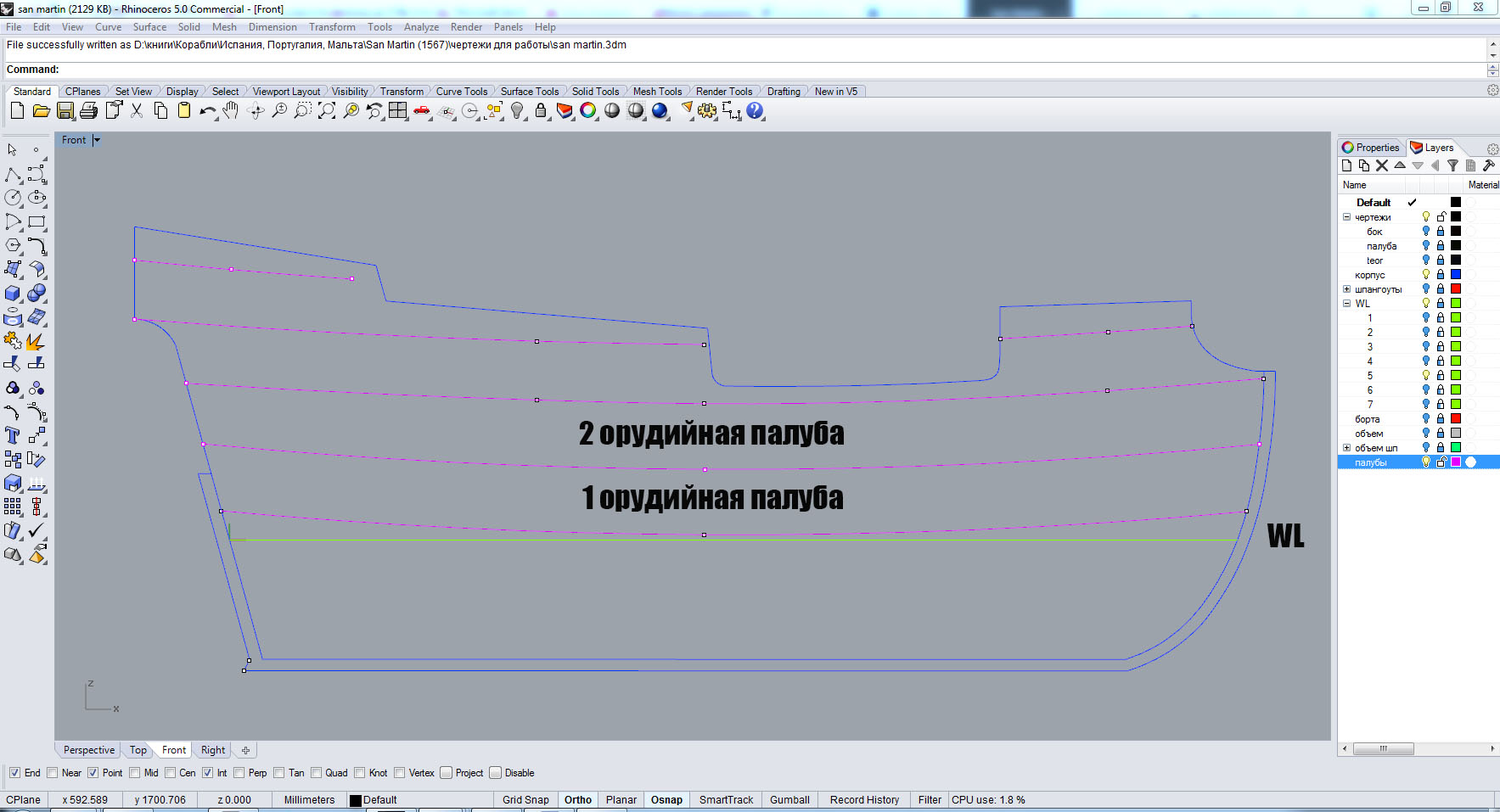Click the layer filter funnel icon

click(1452, 166)
